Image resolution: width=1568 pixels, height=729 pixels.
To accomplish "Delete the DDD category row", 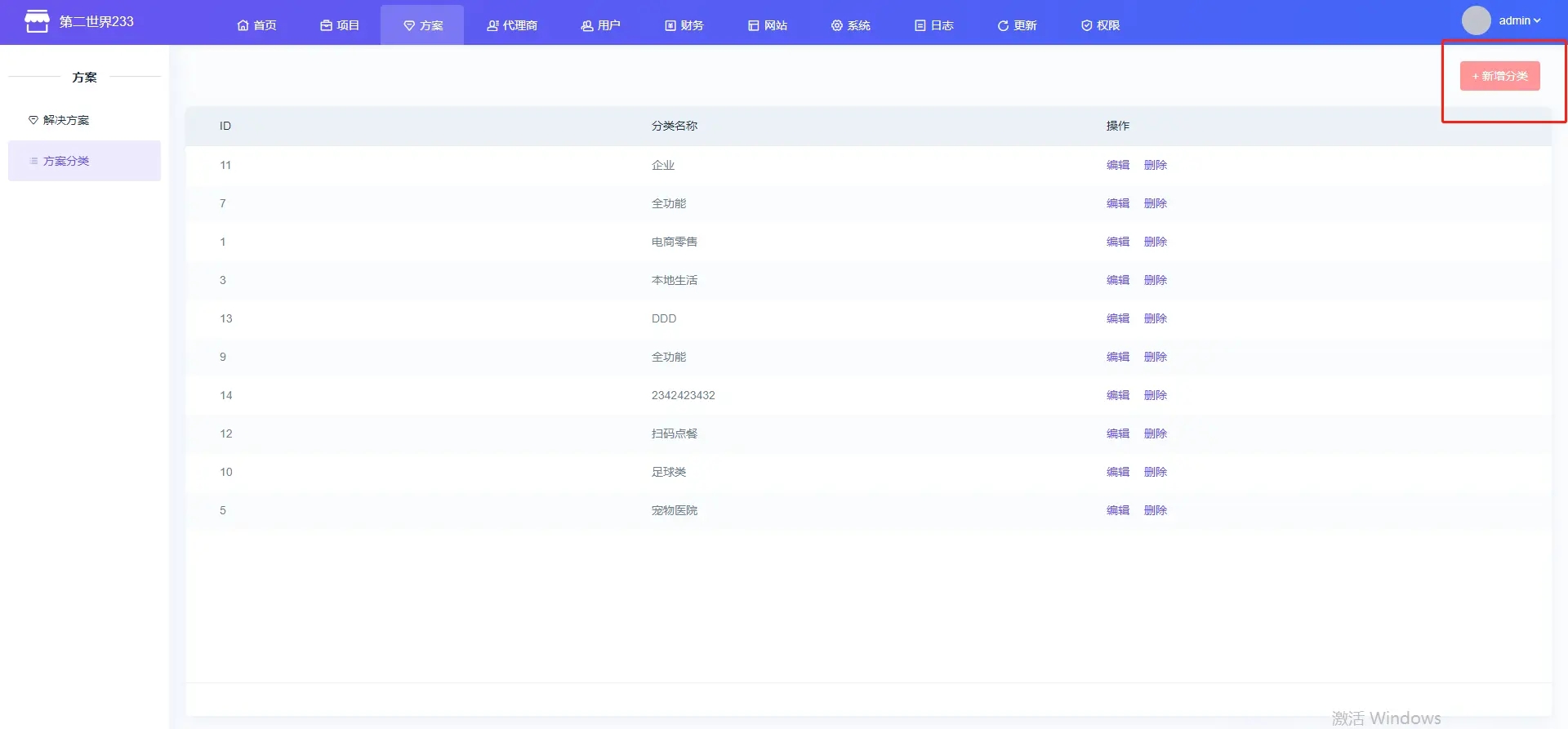I will pos(1155,318).
